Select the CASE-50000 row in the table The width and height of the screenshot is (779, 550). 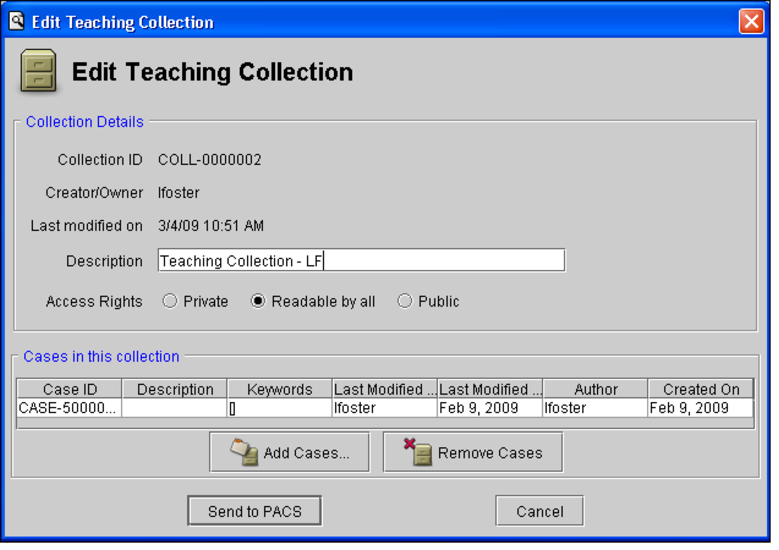[x=69, y=408]
